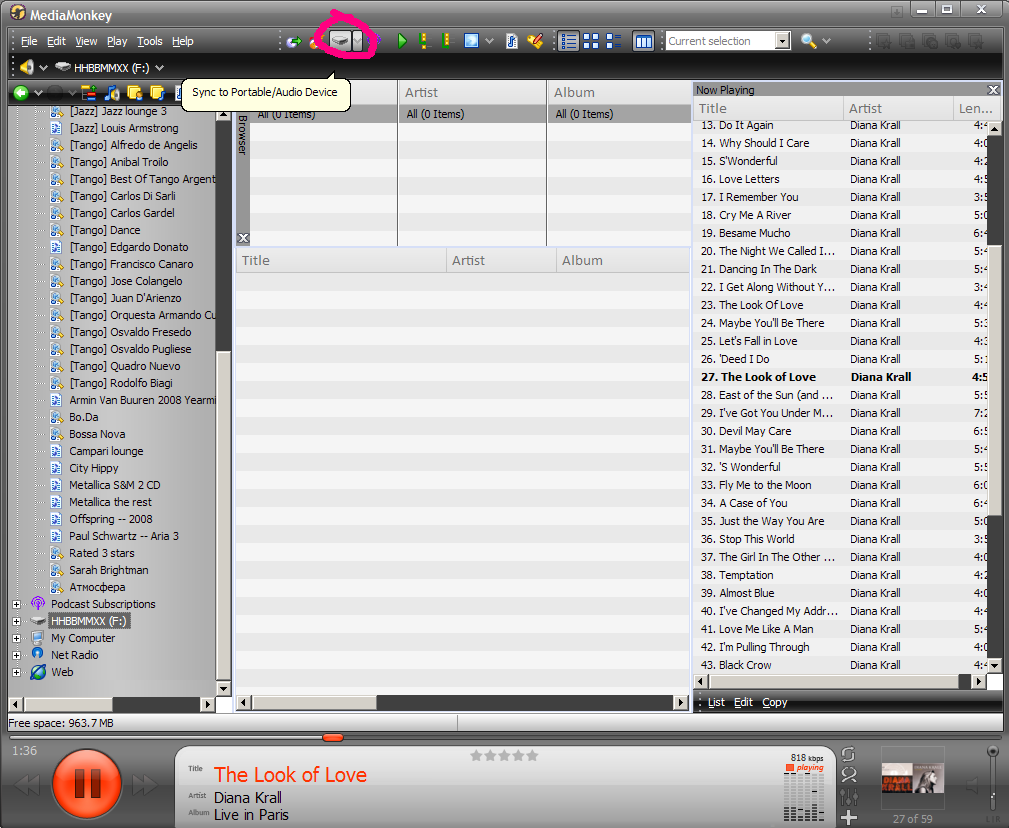Sort Now Playing by Title column
1009x828 pixels.
pyautogui.click(x=770, y=109)
